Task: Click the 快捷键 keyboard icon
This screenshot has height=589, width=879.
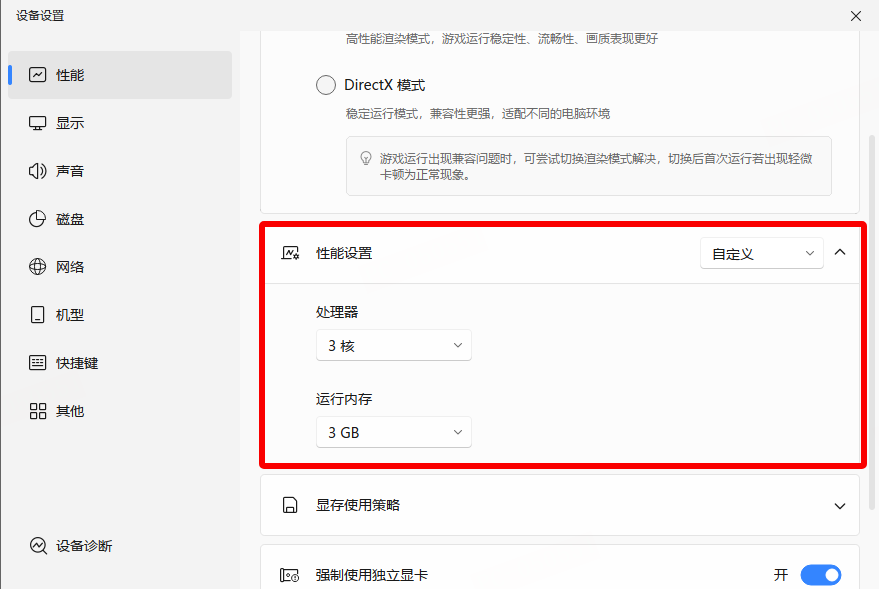Action: (38, 363)
